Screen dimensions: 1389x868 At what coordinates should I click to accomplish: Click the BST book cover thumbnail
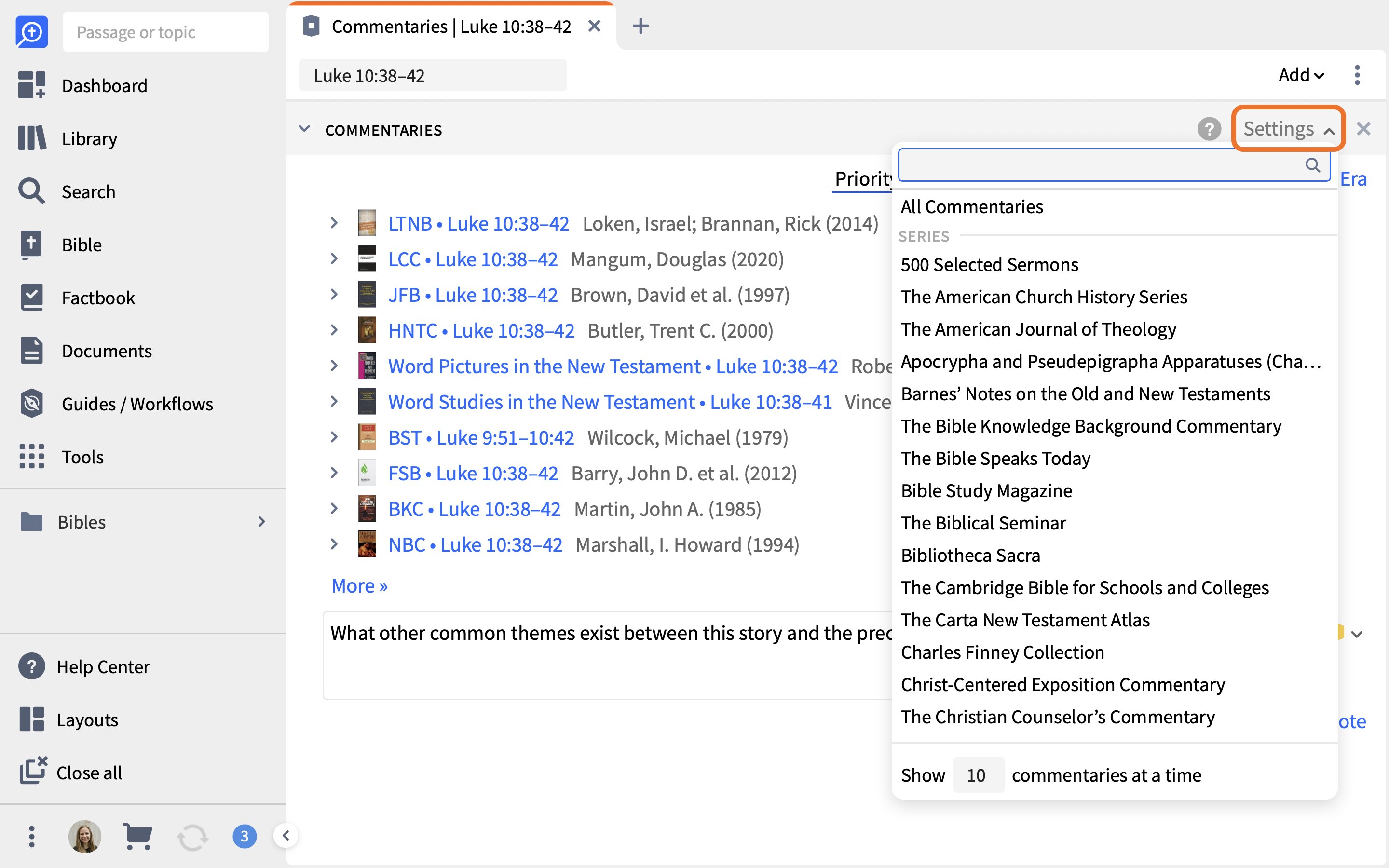367,437
